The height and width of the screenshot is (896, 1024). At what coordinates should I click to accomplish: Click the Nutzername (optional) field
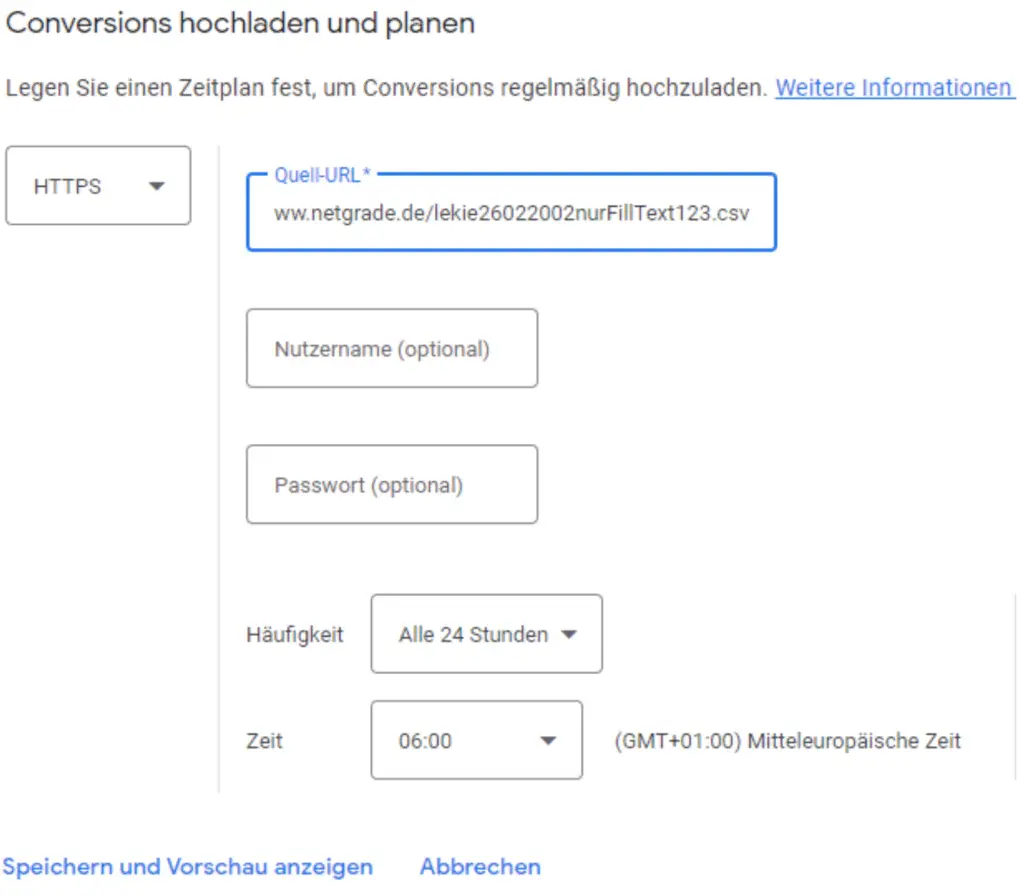click(x=391, y=349)
